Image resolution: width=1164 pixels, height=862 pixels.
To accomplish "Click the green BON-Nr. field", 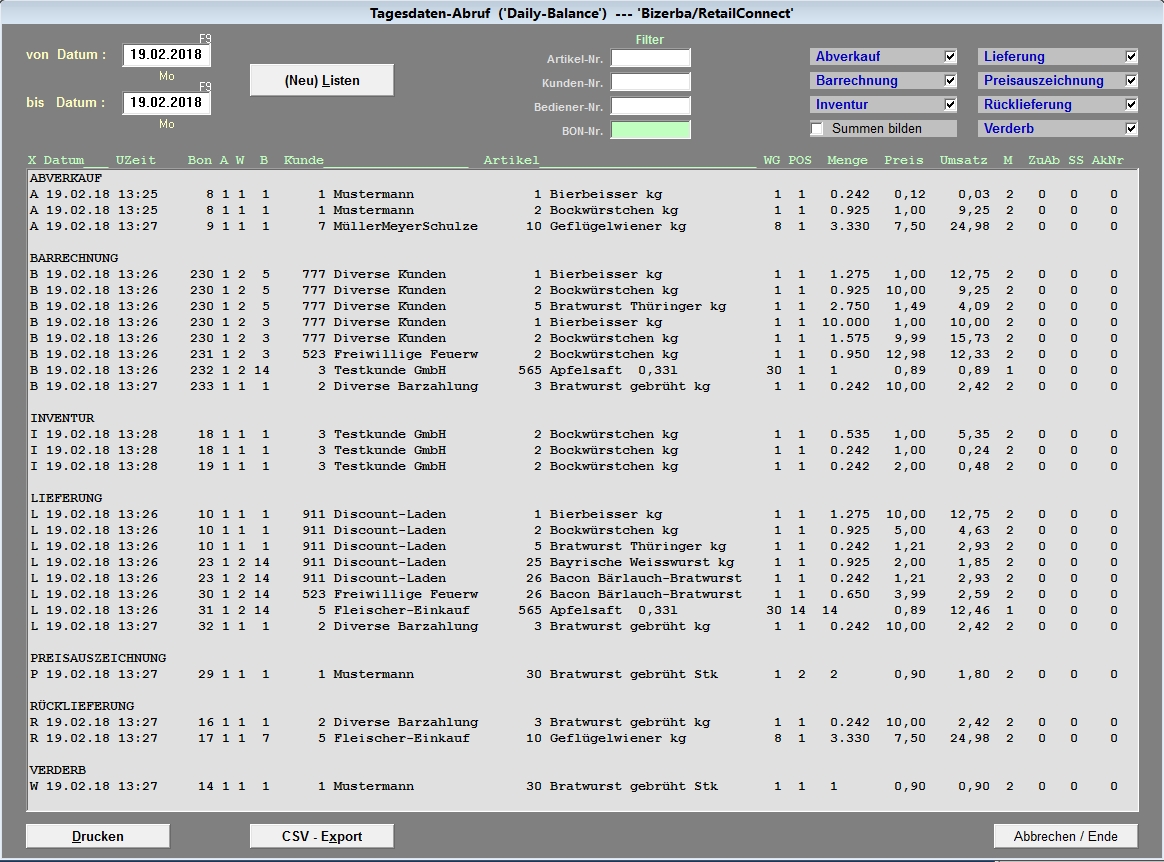I will coord(650,130).
